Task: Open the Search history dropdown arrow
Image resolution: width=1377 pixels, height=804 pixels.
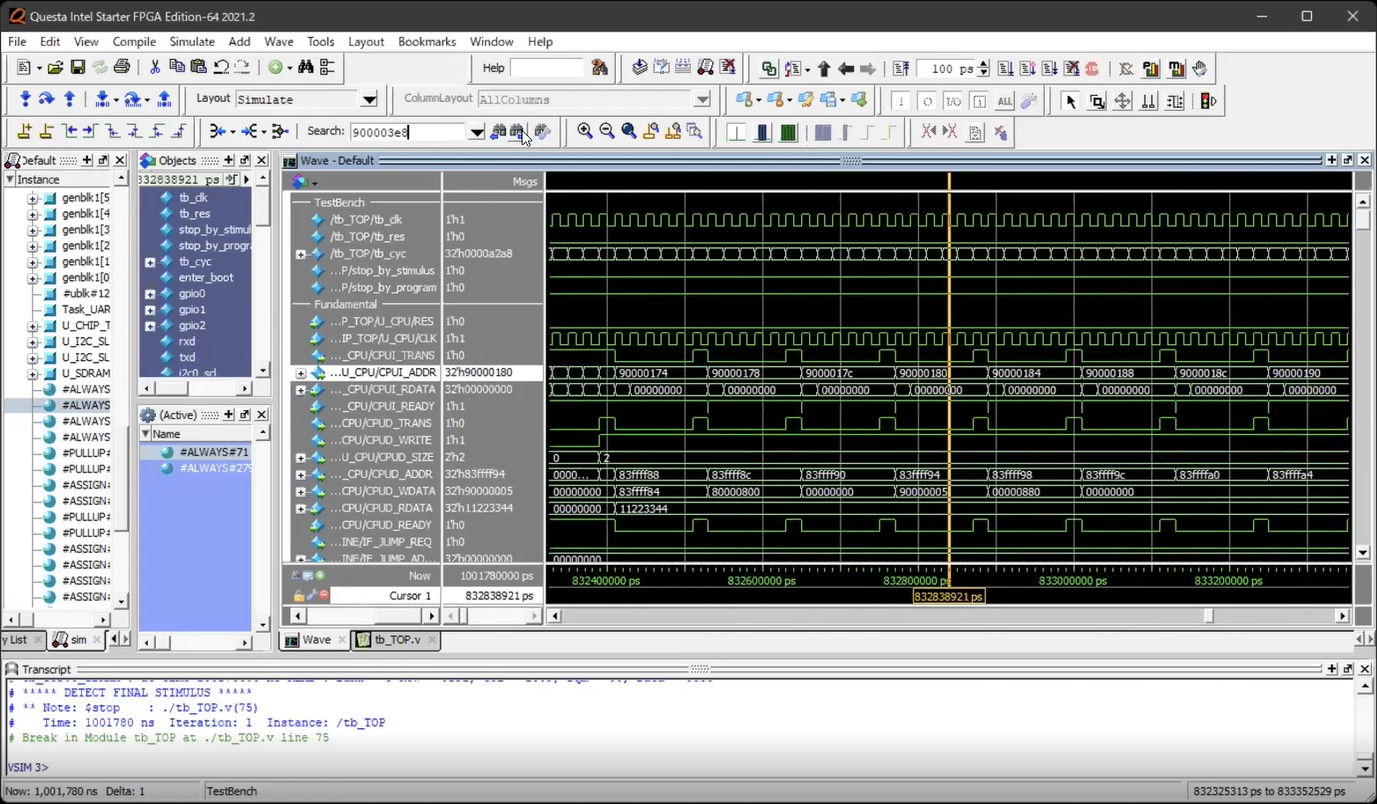Action: coord(477,132)
